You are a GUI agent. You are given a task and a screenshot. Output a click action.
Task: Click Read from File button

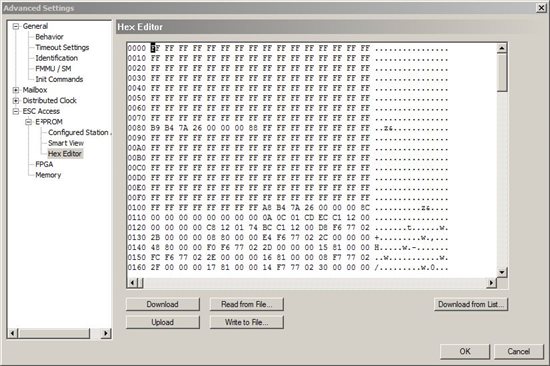pos(246,304)
